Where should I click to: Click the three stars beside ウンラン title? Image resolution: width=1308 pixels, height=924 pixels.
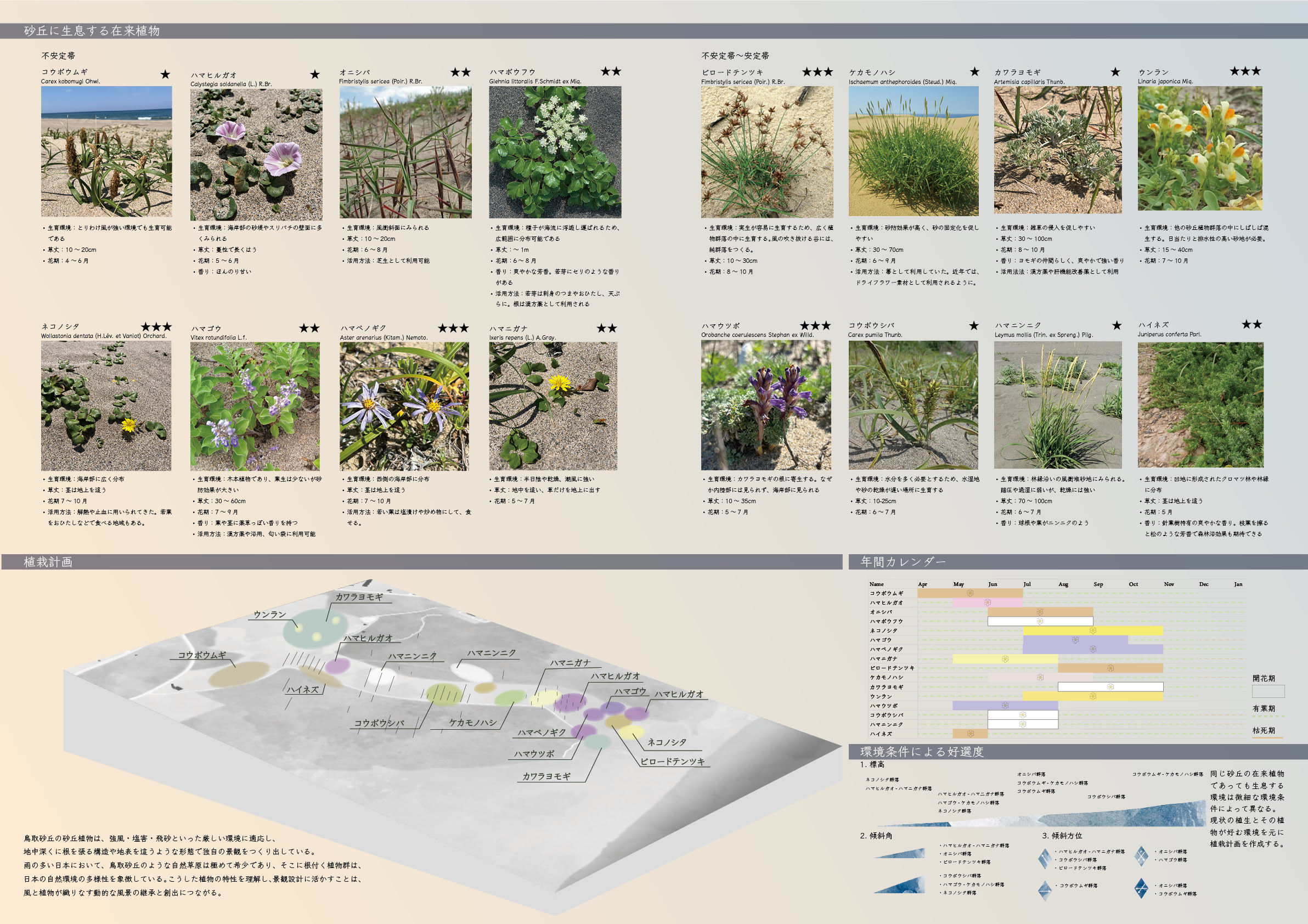pos(1245,71)
